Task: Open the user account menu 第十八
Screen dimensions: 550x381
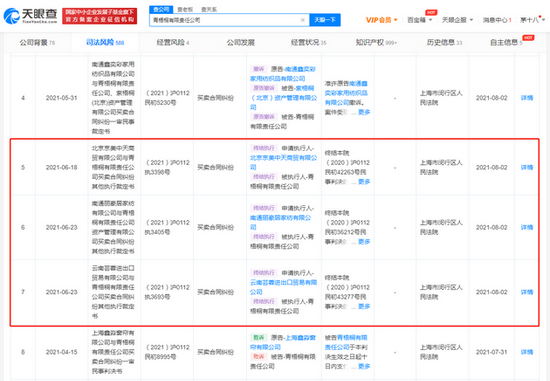Action: [x=532, y=20]
